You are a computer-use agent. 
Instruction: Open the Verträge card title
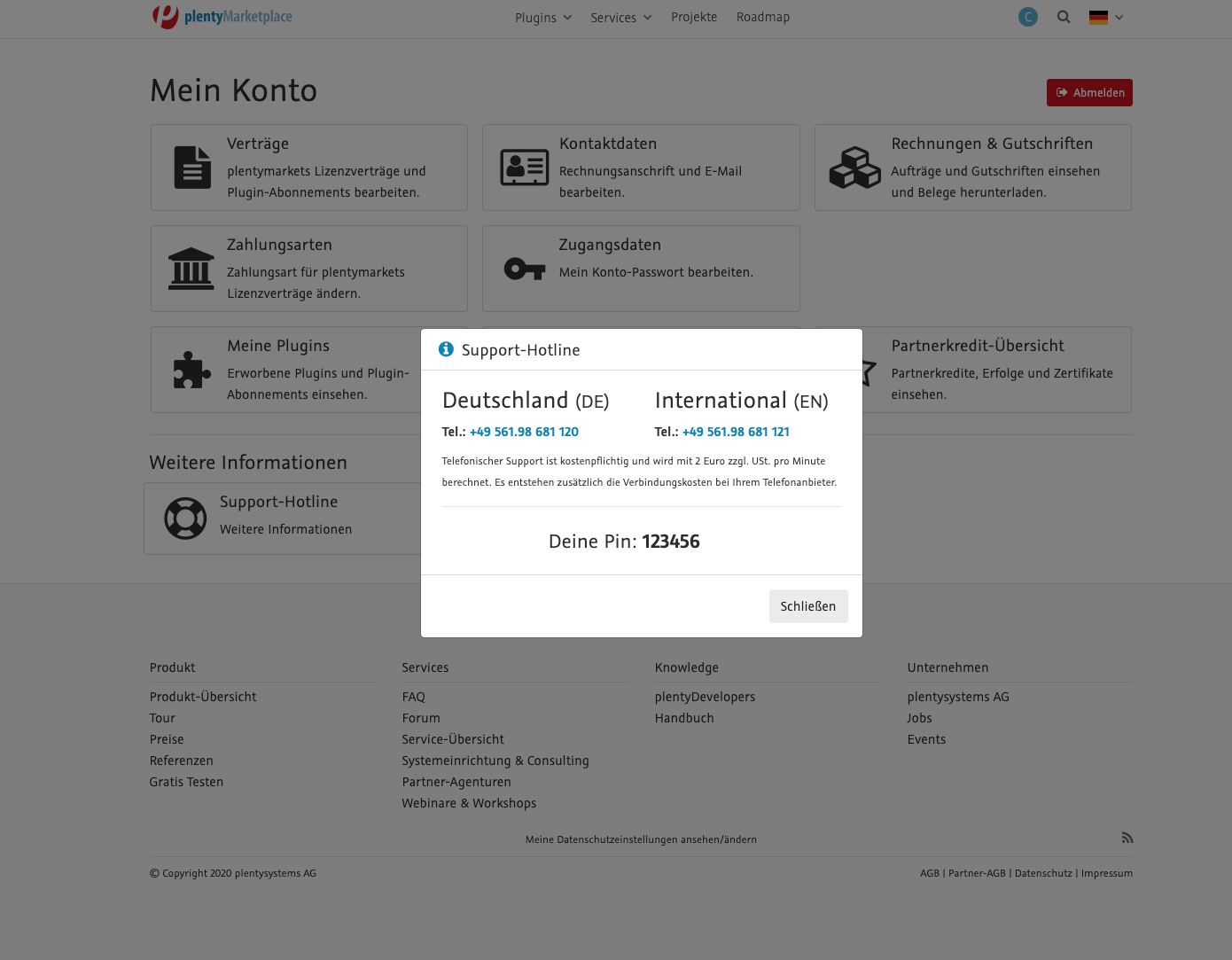(258, 144)
